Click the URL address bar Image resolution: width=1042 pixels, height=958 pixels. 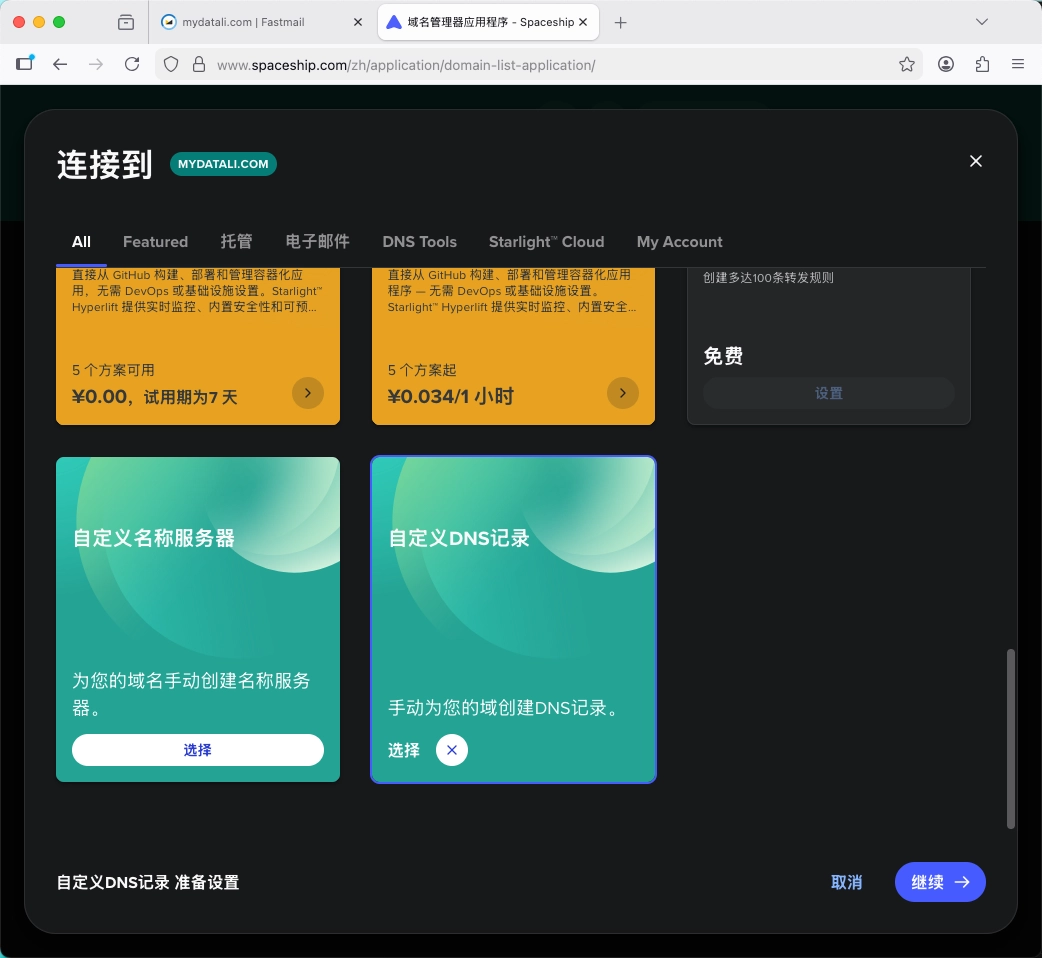550,65
